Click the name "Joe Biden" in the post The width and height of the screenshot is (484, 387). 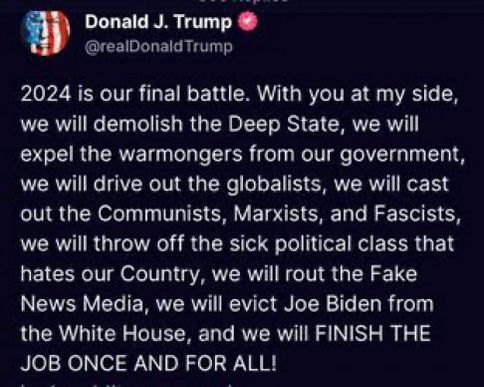[333, 304]
